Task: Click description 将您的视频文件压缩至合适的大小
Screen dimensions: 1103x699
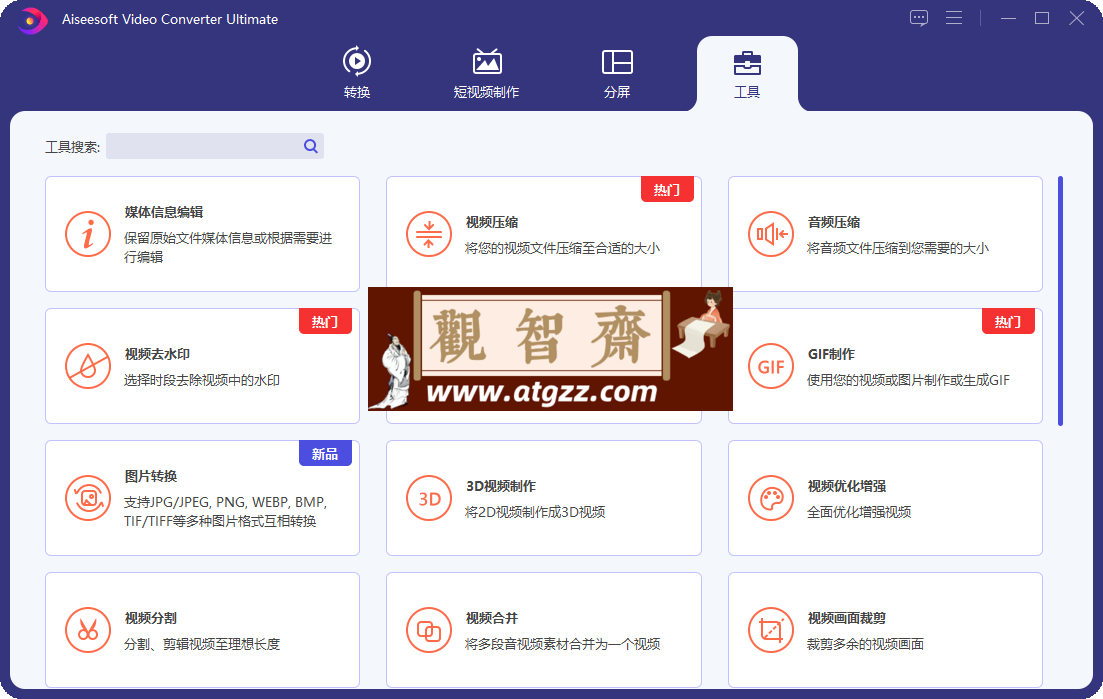Action: coord(562,248)
